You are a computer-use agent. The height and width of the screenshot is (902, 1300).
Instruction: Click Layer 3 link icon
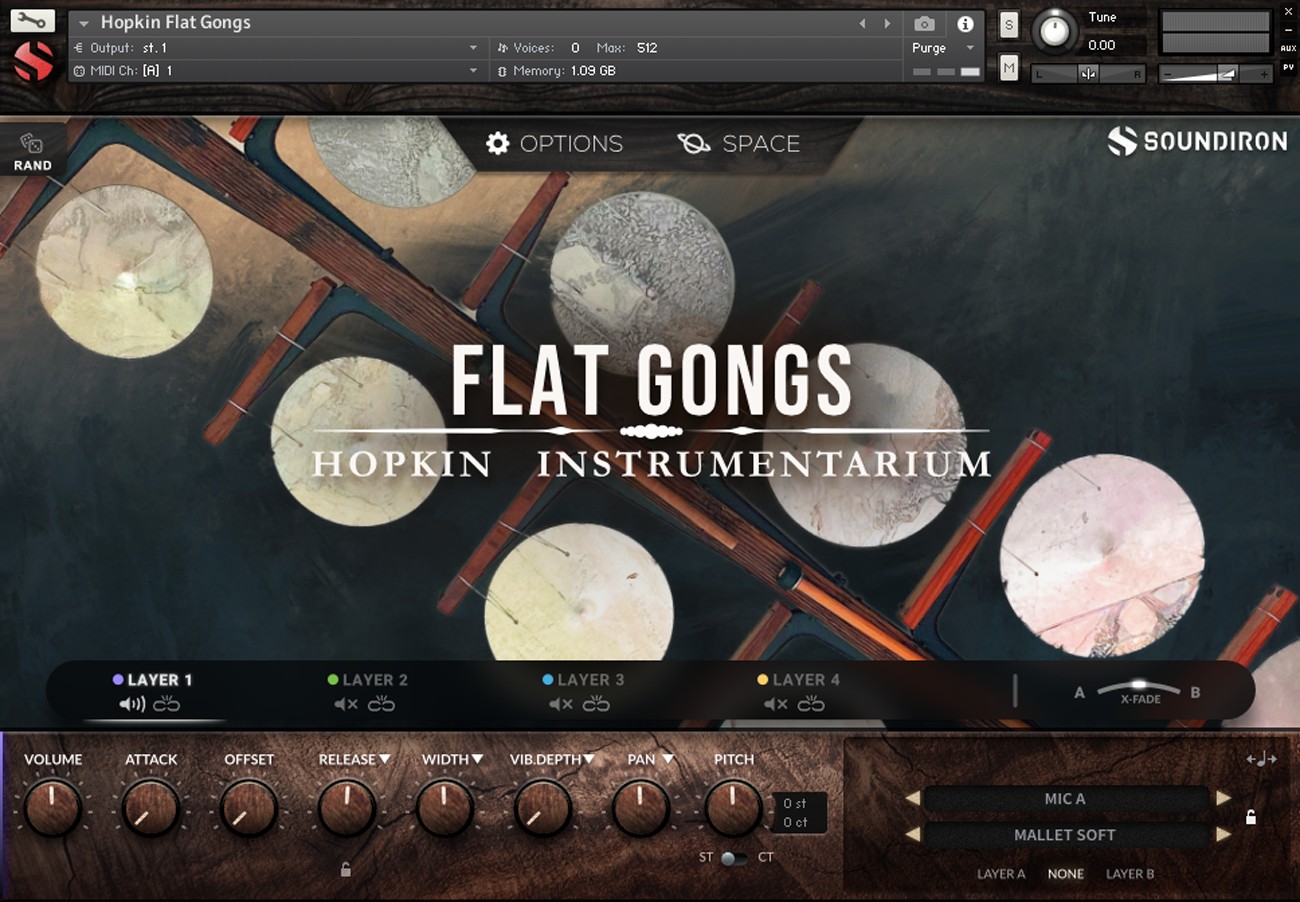tap(596, 704)
